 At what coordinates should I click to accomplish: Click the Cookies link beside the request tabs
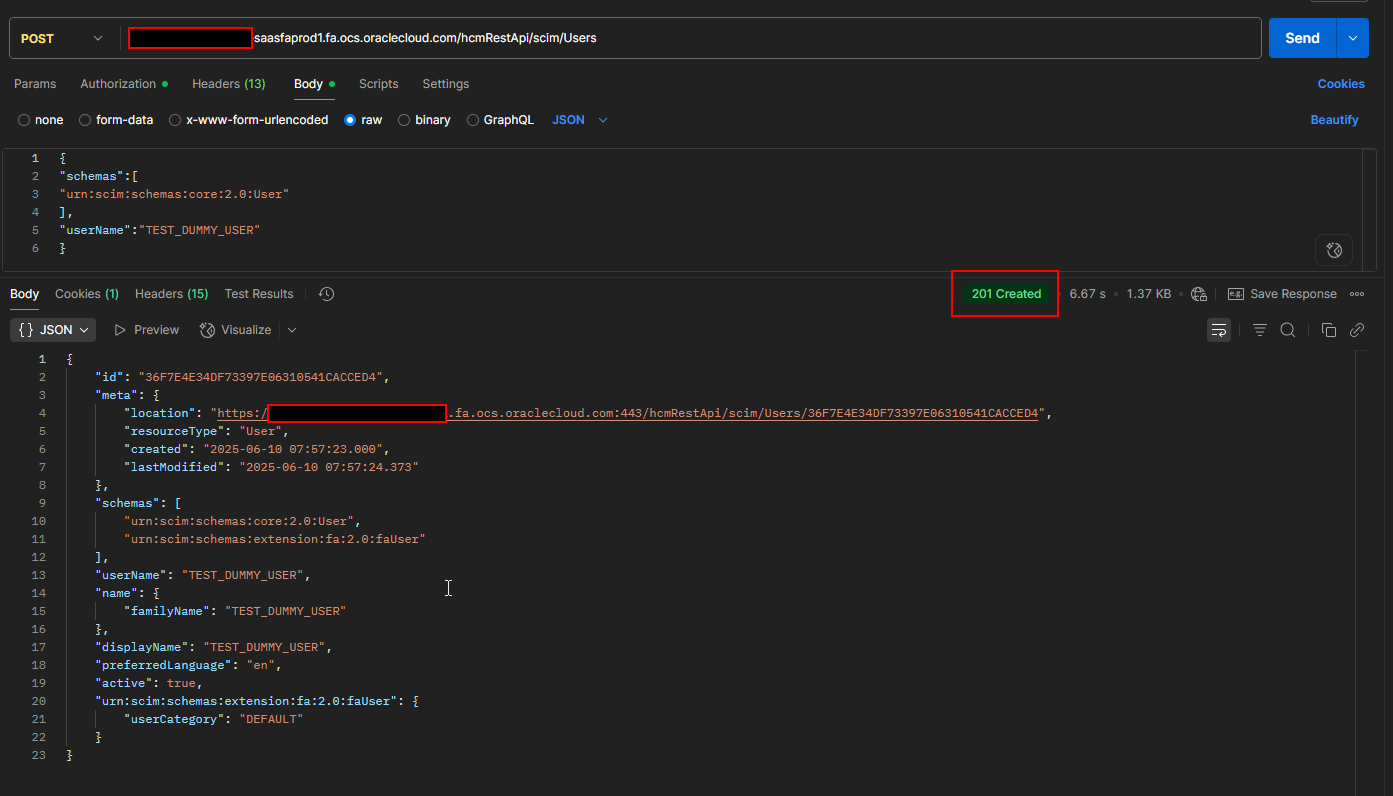click(1341, 84)
